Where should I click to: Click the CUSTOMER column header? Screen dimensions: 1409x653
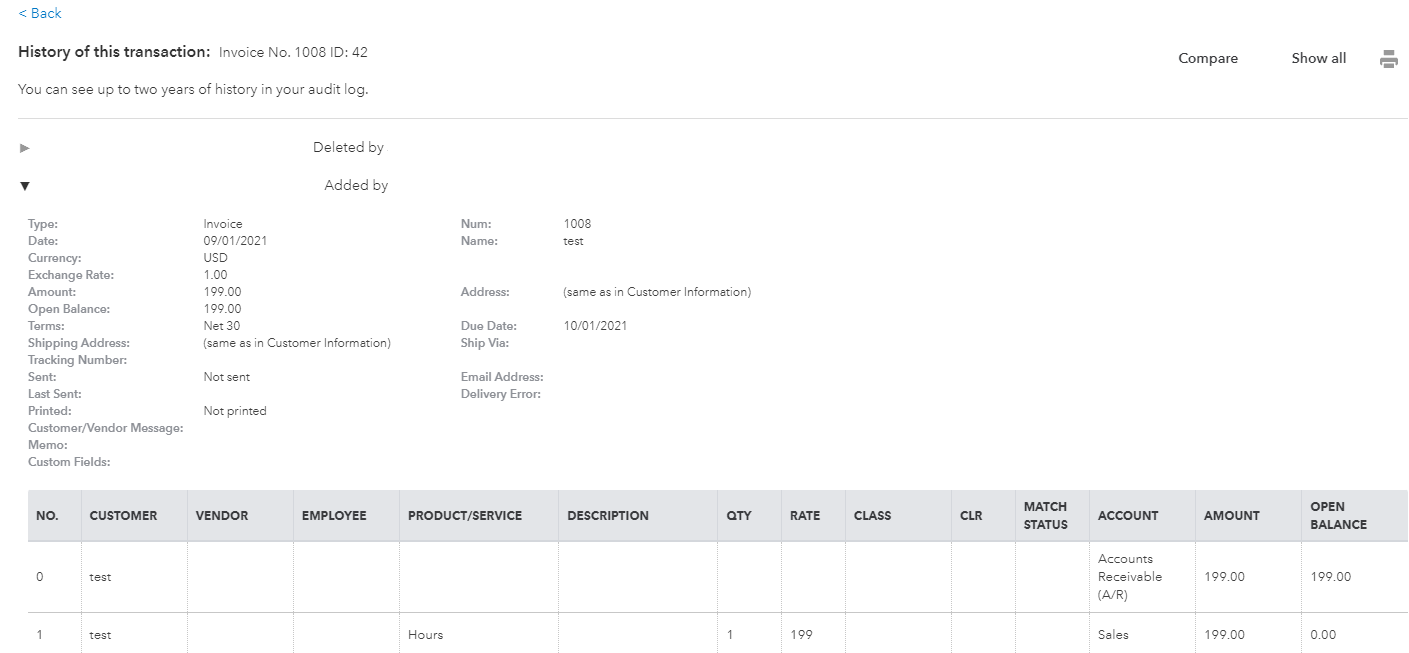point(123,516)
